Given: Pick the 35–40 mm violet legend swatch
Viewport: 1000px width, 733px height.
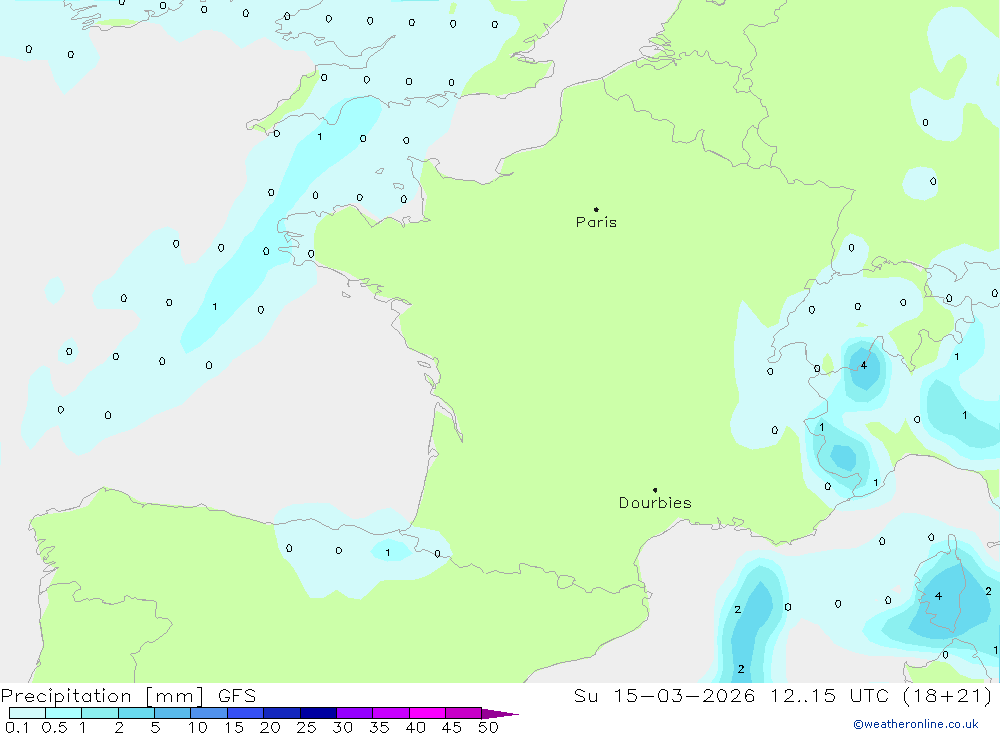Looking at the screenshot, I should pyautogui.click(x=391, y=713).
